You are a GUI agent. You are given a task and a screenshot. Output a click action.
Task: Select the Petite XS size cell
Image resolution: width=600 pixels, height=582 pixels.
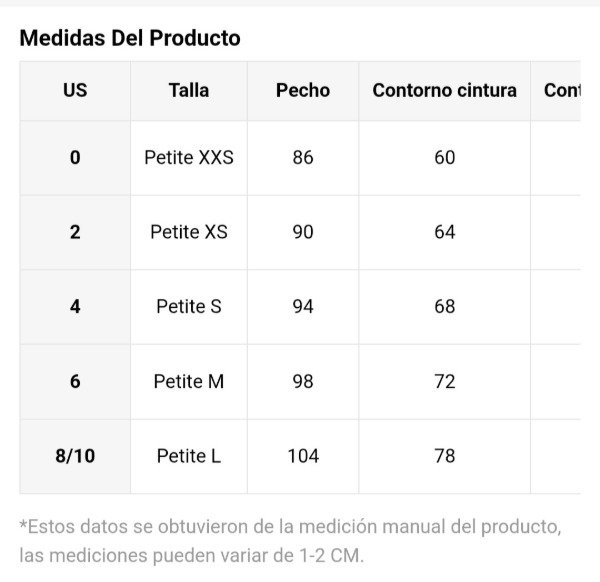click(x=189, y=232)
